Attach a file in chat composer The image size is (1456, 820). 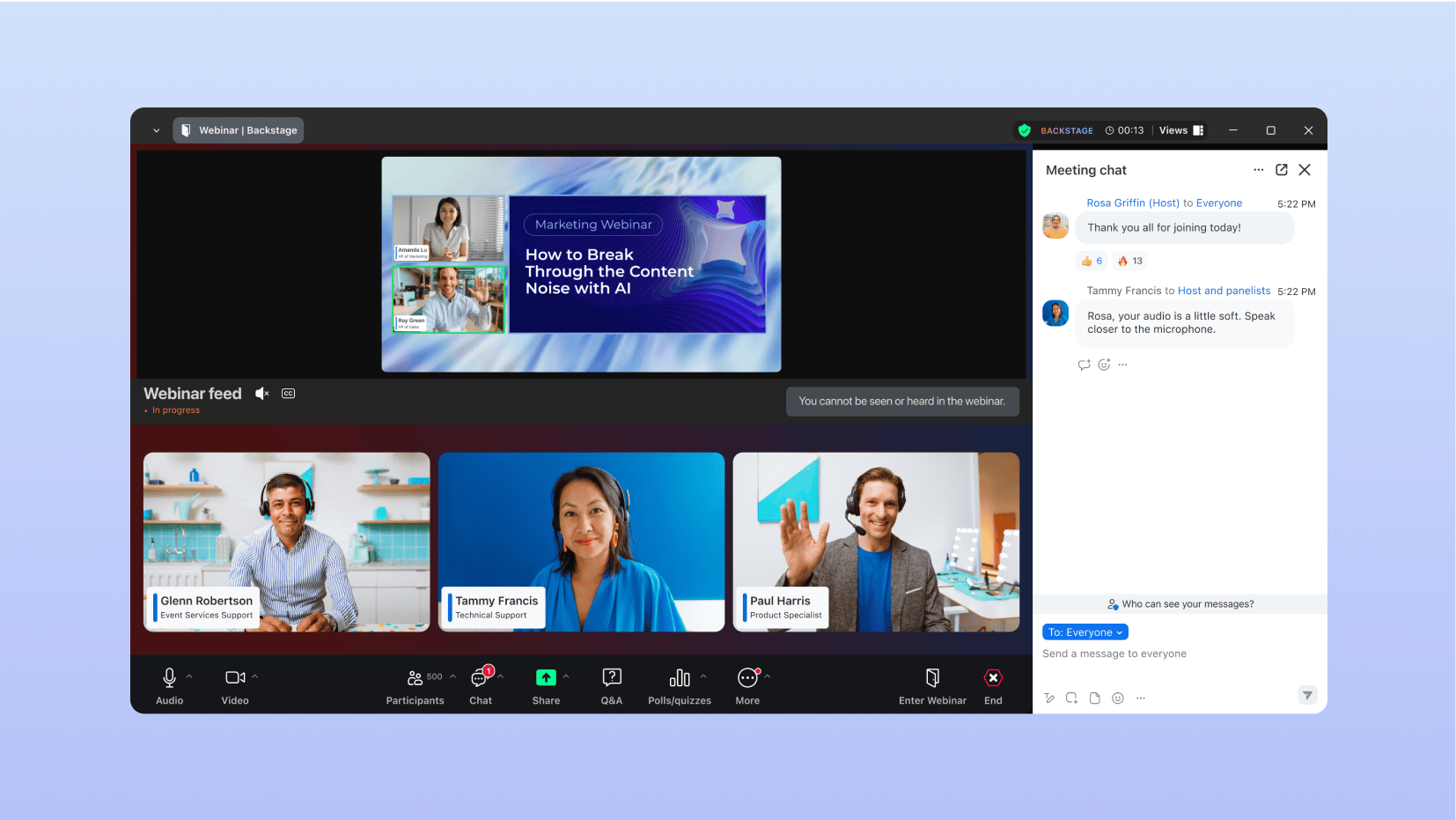pos(1094,698)
